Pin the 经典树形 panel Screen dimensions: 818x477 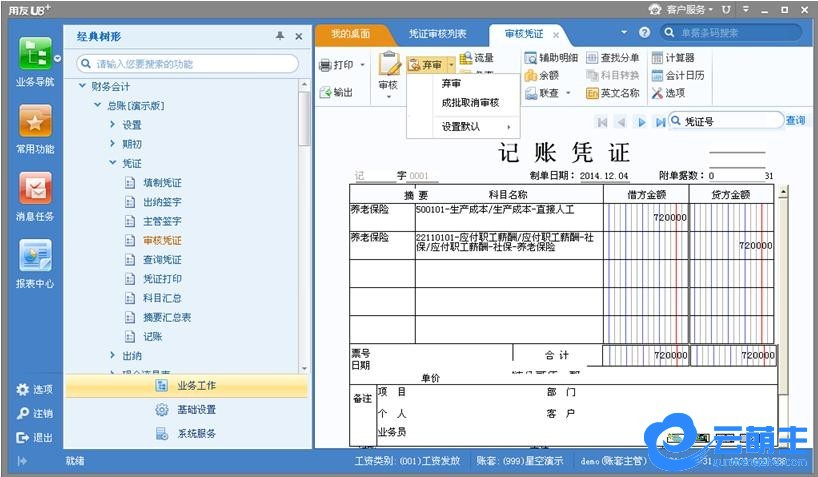click(x=280, y=36)
